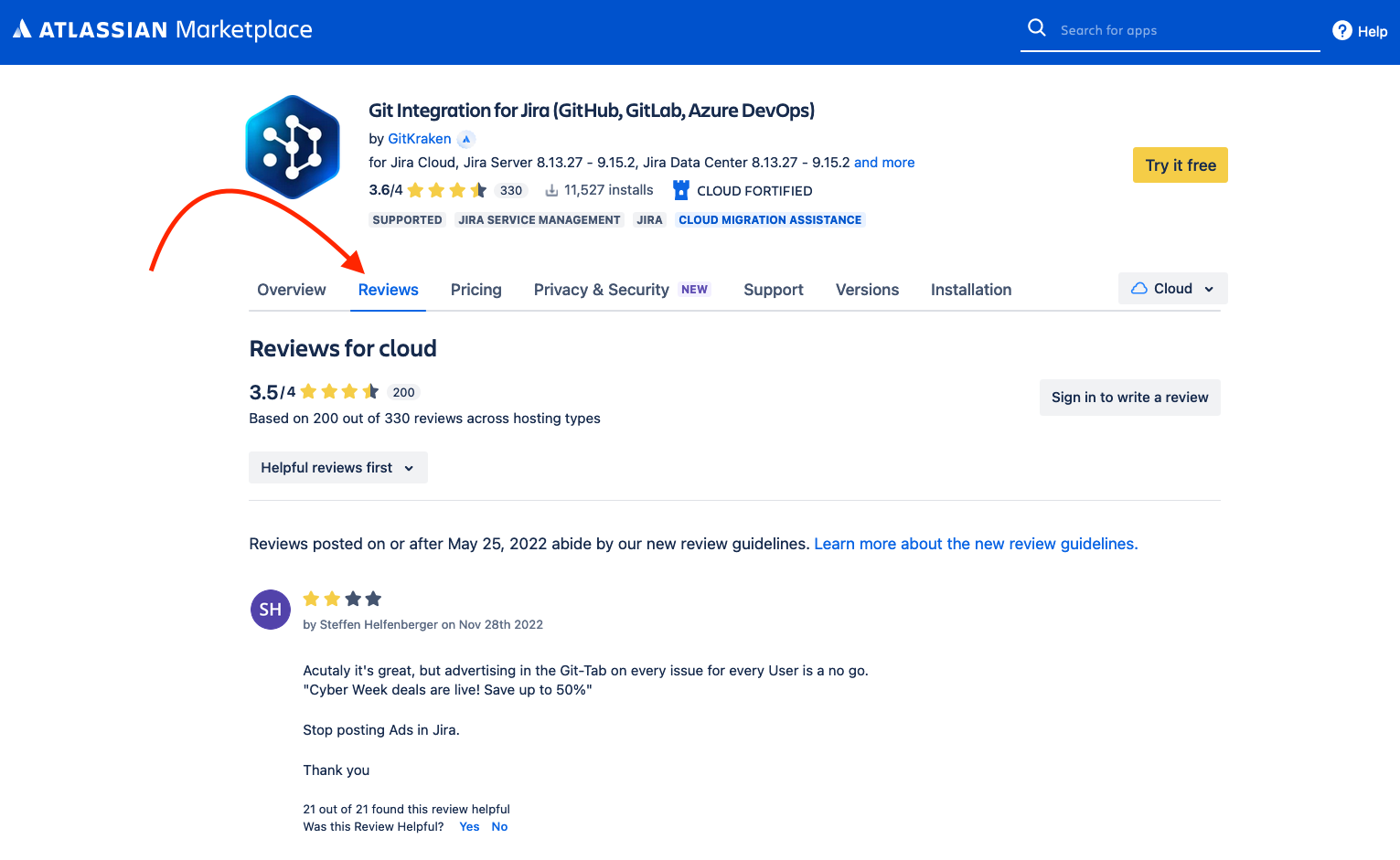
Task: Mark the review helpful with Yes
Action: (x=469, y=826)
